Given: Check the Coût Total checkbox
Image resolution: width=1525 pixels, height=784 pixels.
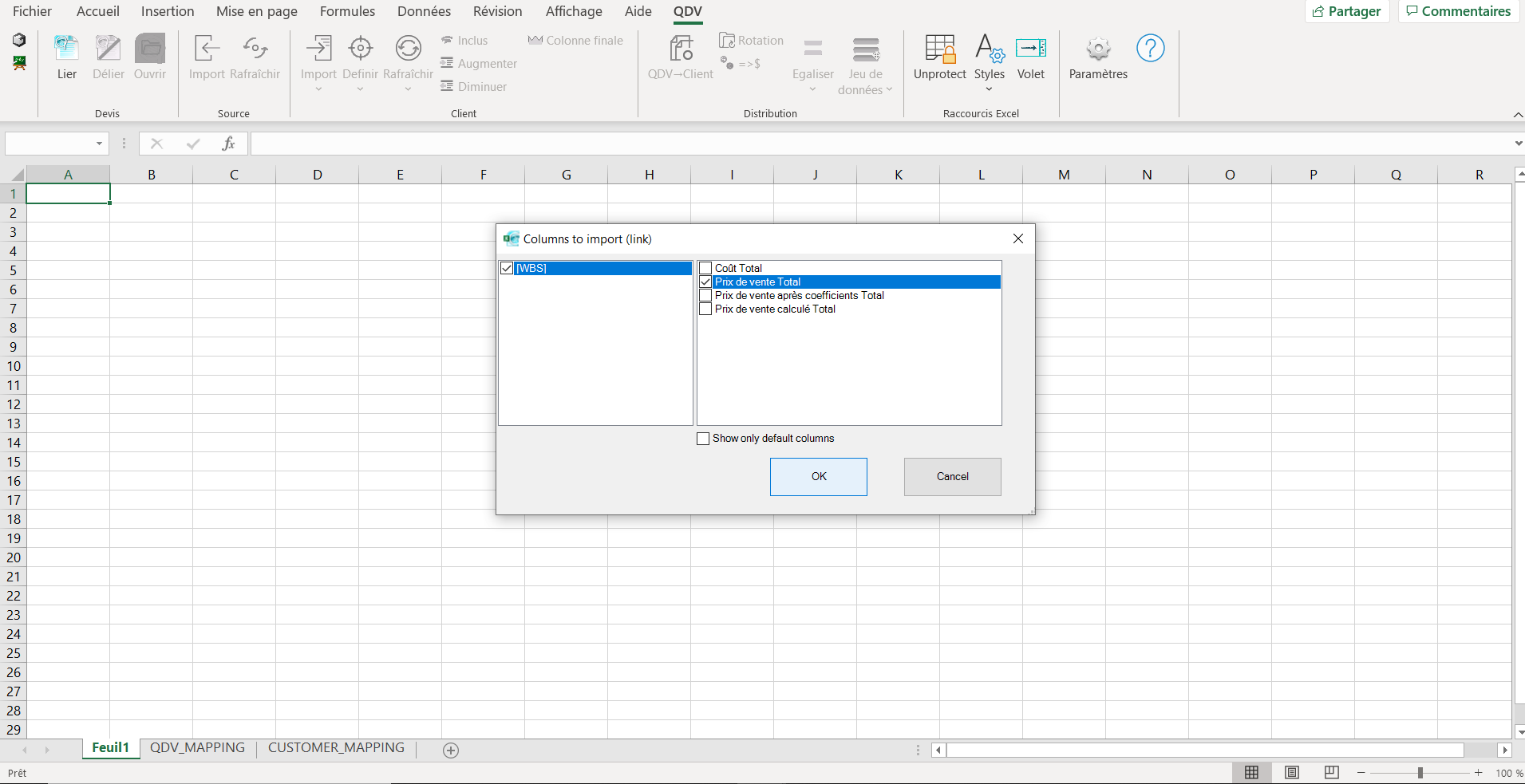Looking at the screenshot, I should [x=705, y=268].
